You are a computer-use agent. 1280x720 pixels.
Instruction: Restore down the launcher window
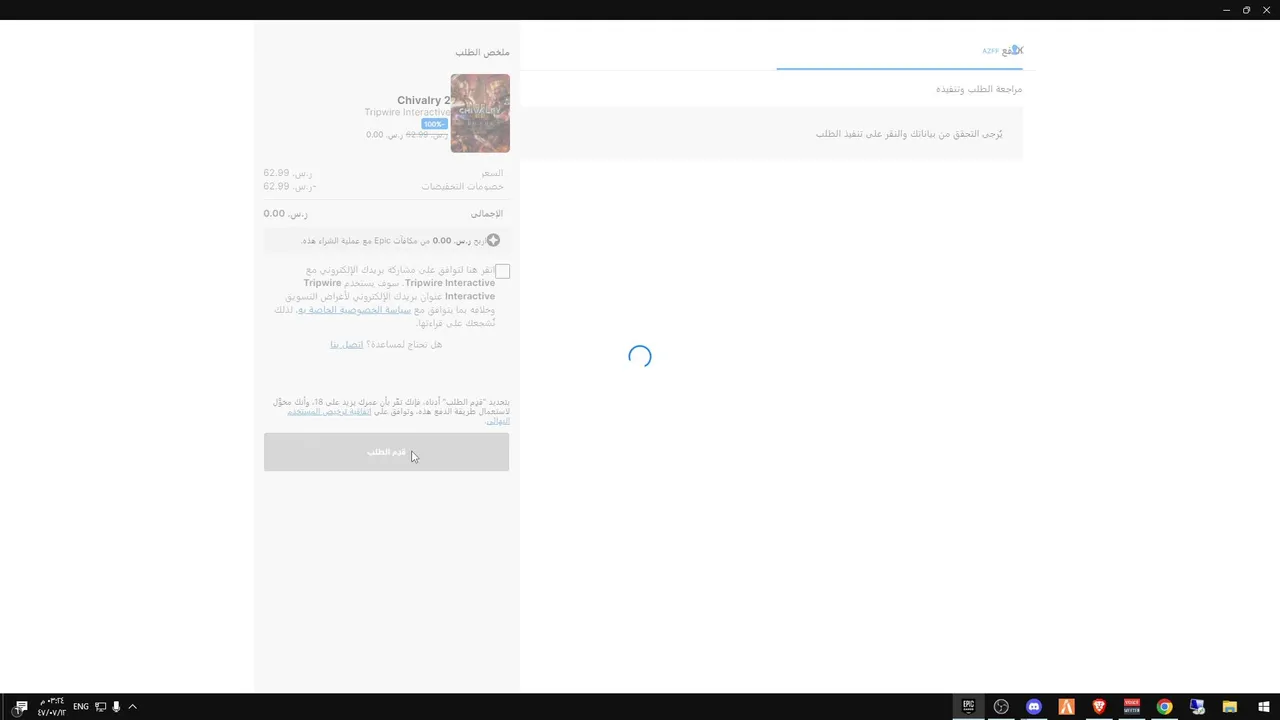(1246, 10)
